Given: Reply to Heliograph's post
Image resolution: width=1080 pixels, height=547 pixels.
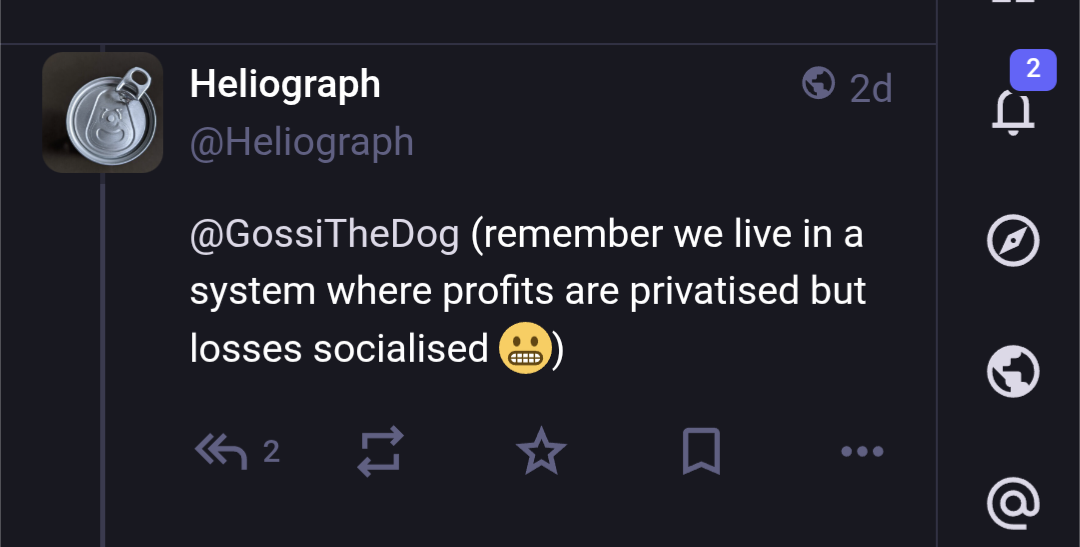Looking at the screenshot, I should [221, 452].
